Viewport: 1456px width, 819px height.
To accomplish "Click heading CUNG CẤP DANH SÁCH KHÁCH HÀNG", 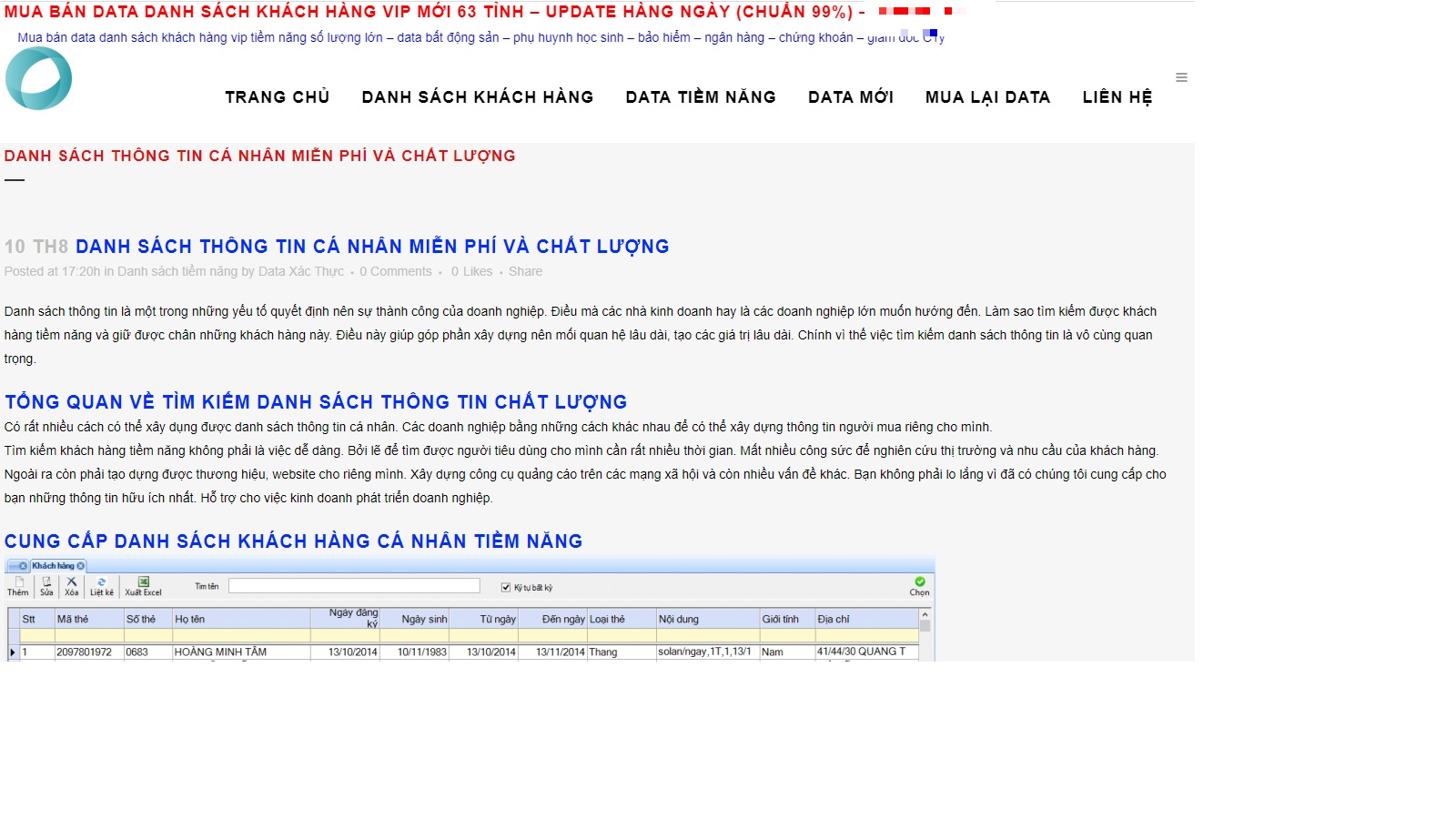I will 293,541.
